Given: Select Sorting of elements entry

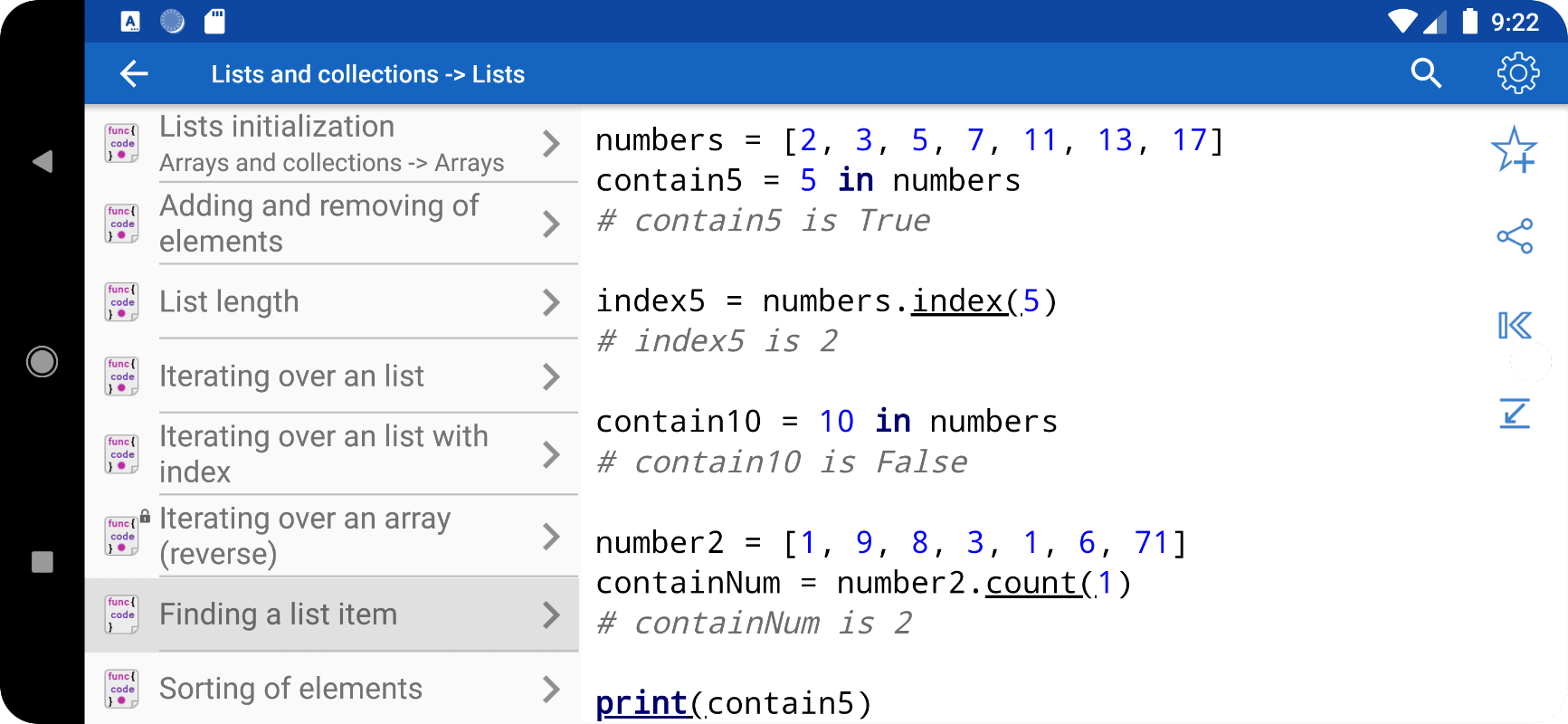Looking at the screenshot, I should [x=332, y=689].
